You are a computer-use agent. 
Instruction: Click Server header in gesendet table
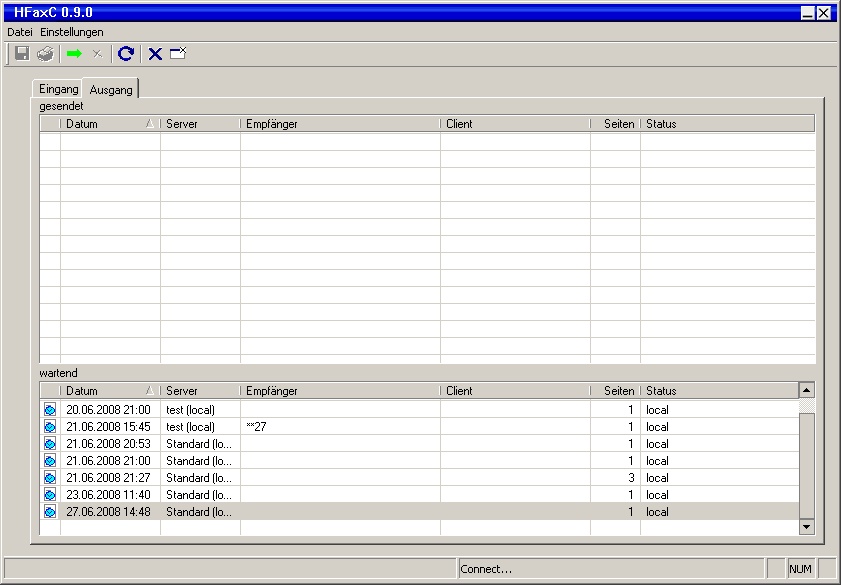click(x=200, y=124)
